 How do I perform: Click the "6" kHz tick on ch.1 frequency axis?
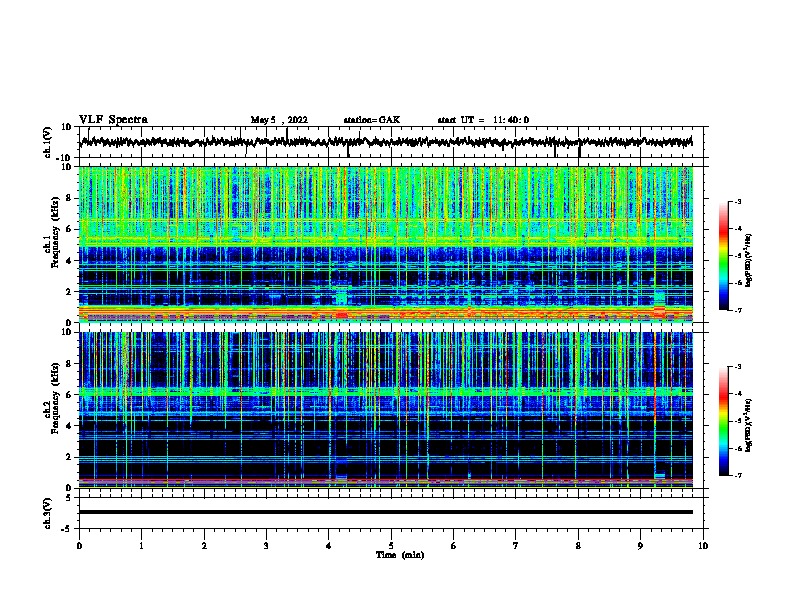[71, 229]
